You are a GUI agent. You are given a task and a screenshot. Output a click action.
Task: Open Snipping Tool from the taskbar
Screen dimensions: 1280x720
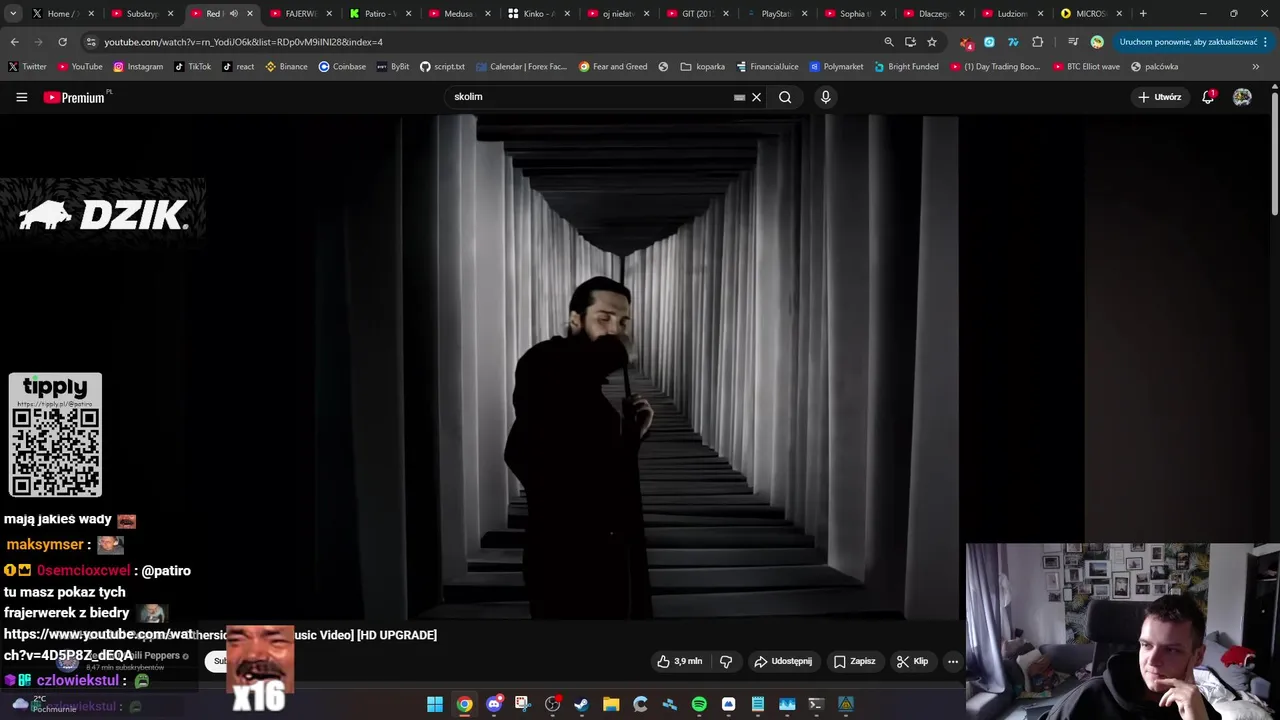[523, 705]
